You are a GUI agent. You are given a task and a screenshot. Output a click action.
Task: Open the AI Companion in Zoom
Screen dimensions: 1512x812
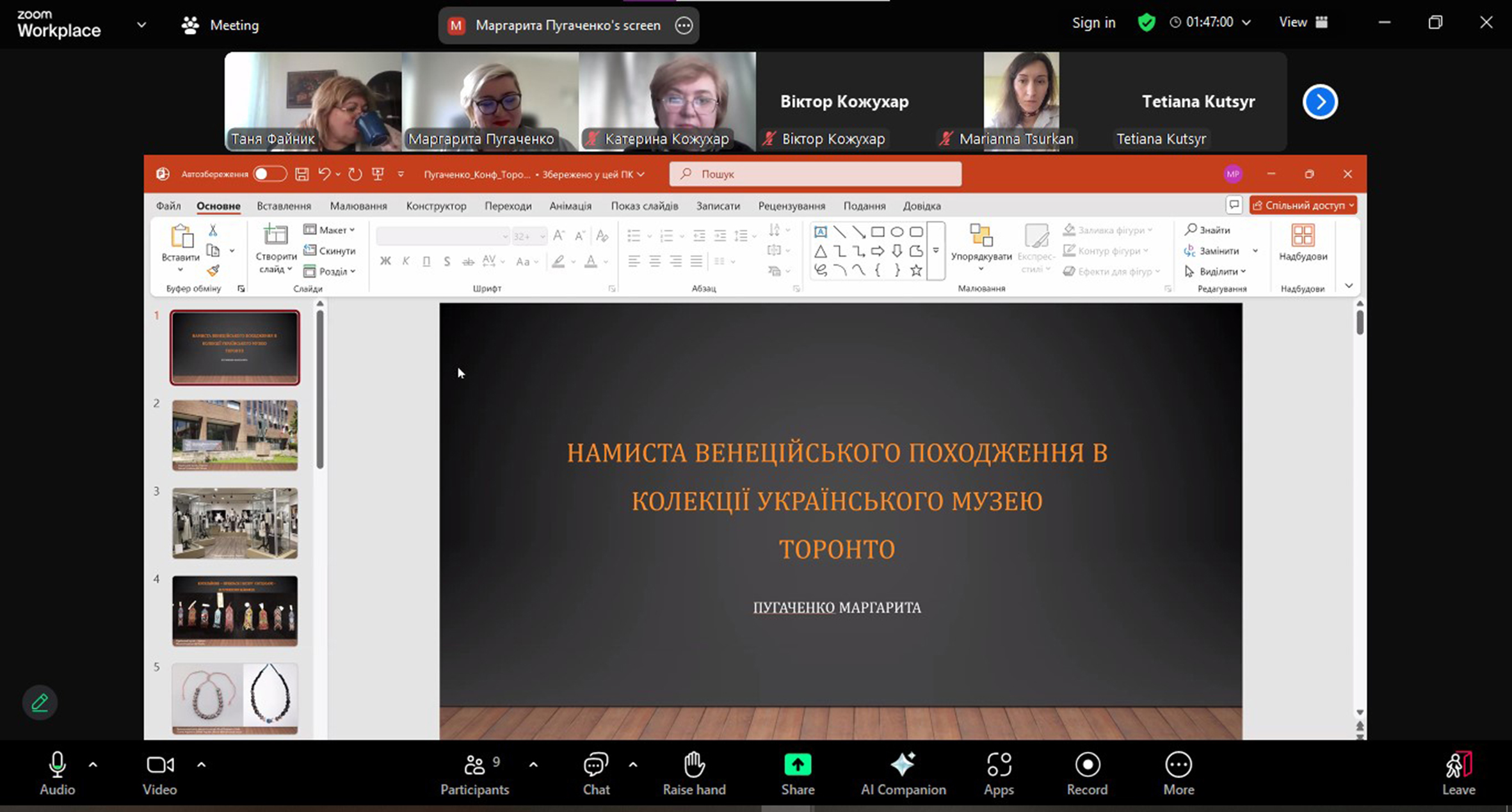pos(903,772)
